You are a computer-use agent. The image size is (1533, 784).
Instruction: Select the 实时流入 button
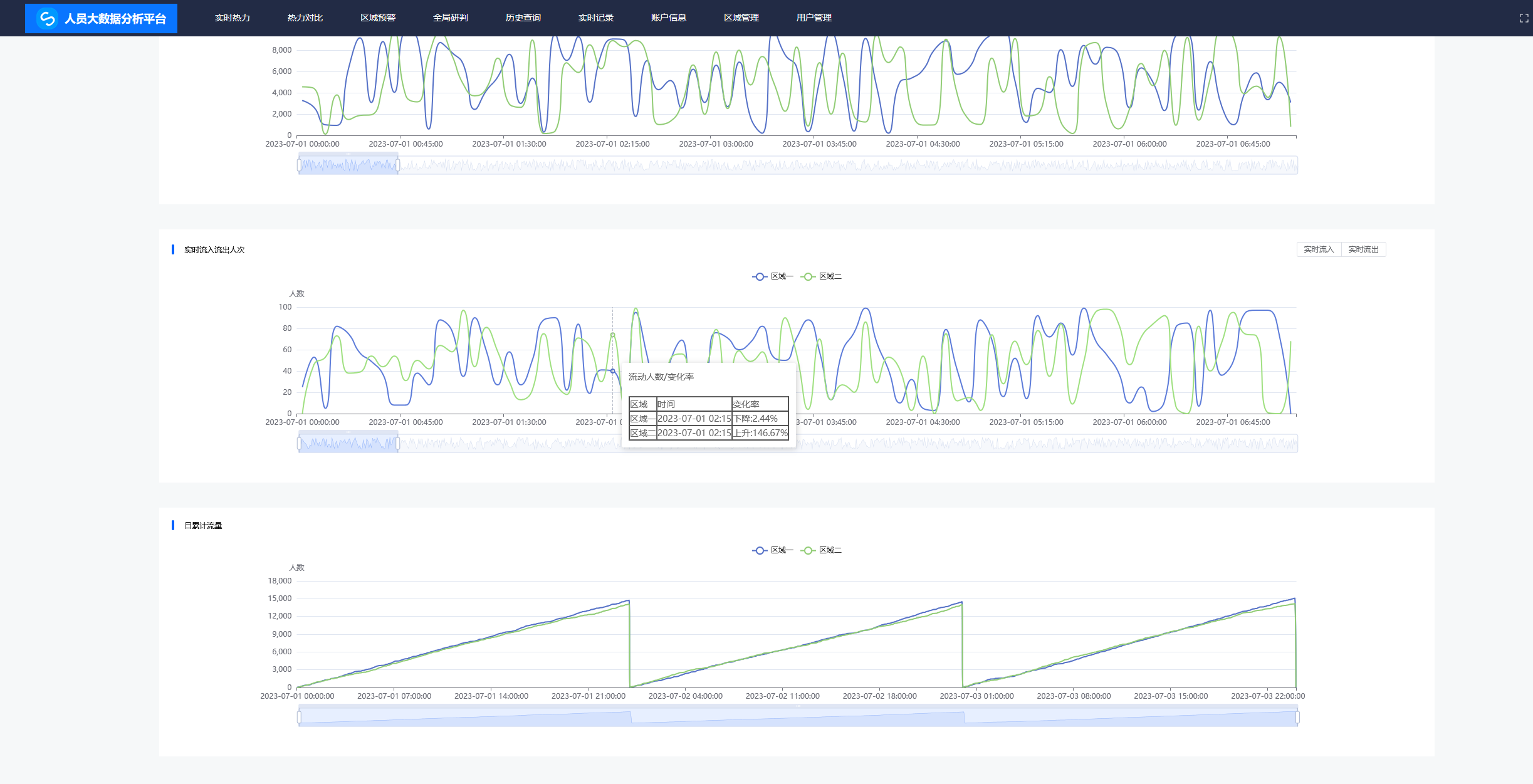tap(1319, 249)
